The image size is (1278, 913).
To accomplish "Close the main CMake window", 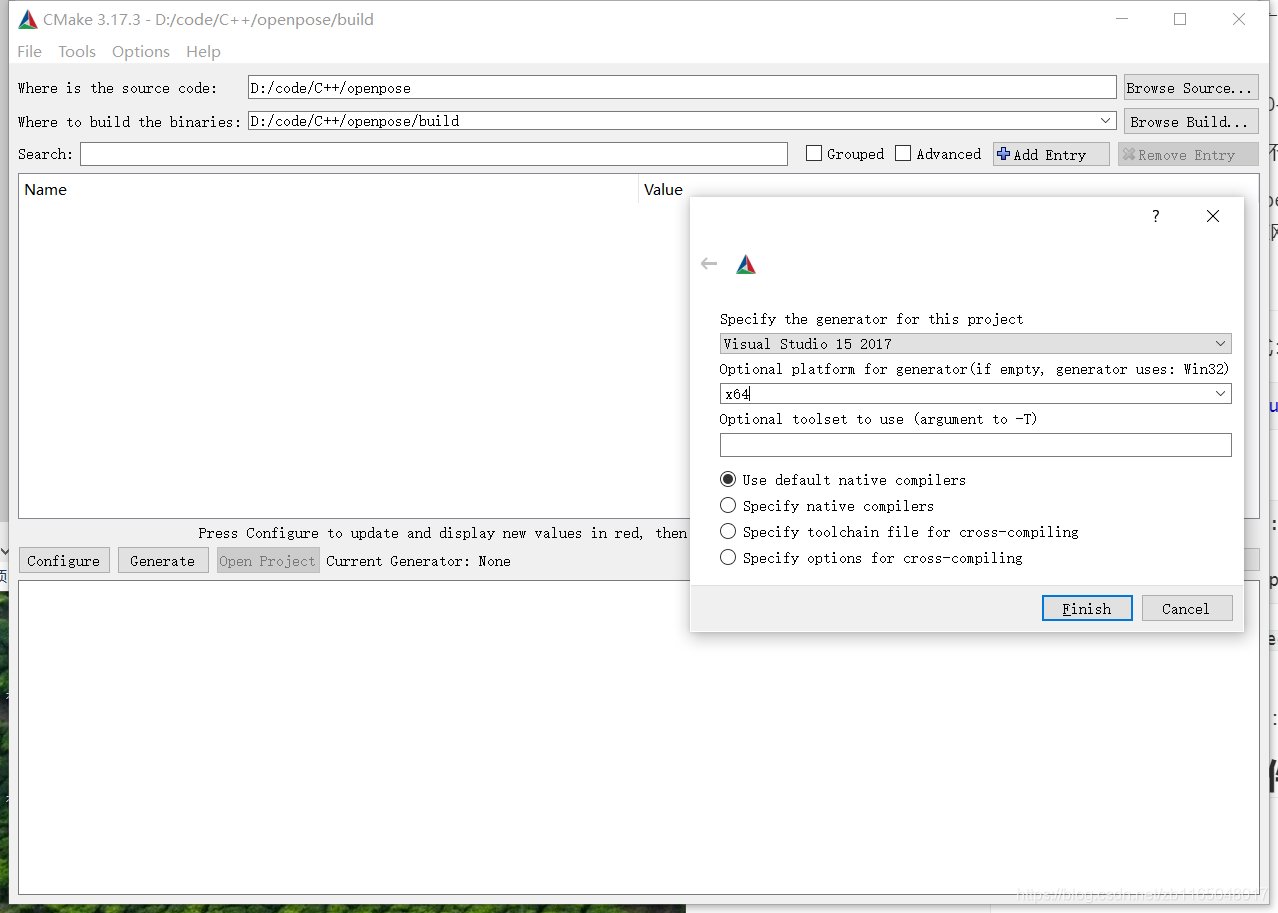I will pos(1239,19).
